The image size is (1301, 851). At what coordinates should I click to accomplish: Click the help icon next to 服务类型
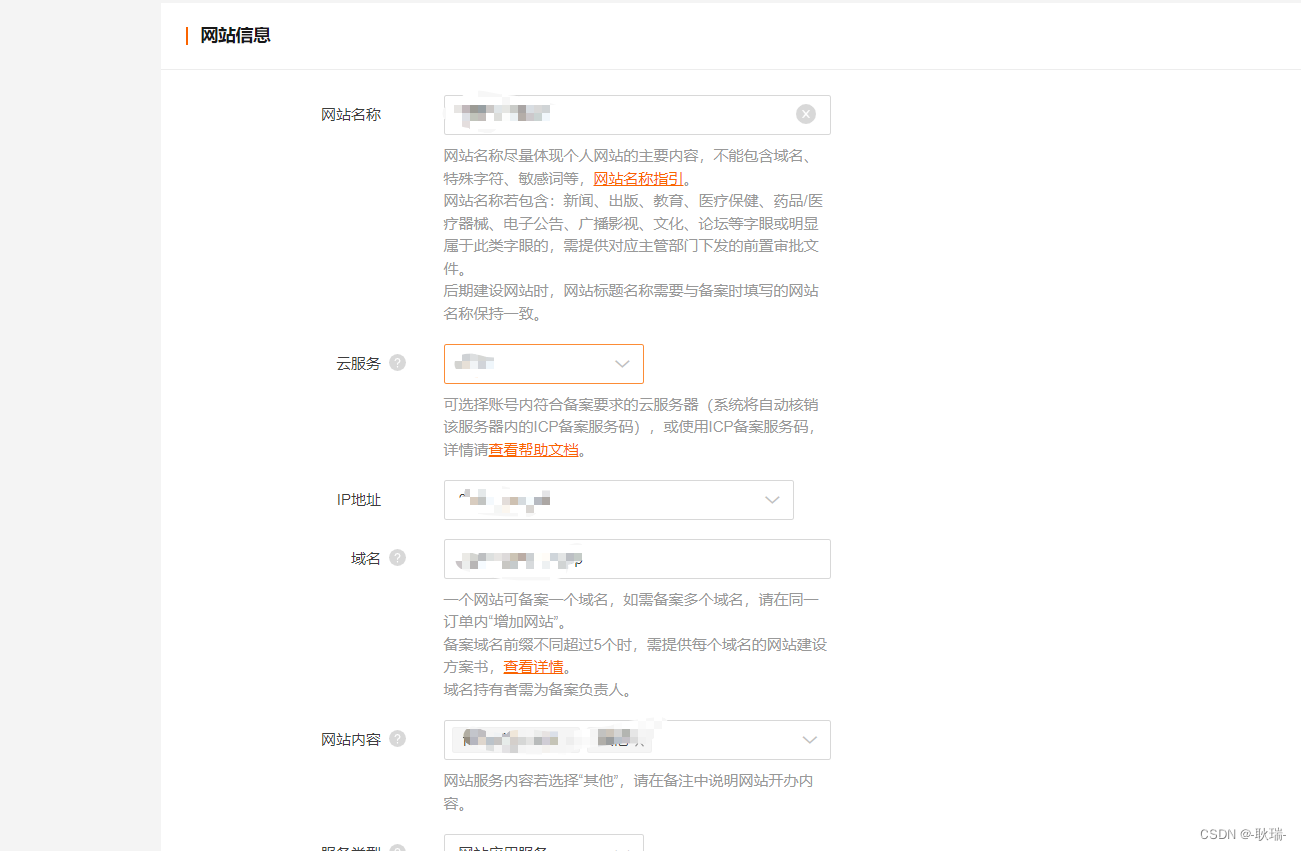coord(397,847)
